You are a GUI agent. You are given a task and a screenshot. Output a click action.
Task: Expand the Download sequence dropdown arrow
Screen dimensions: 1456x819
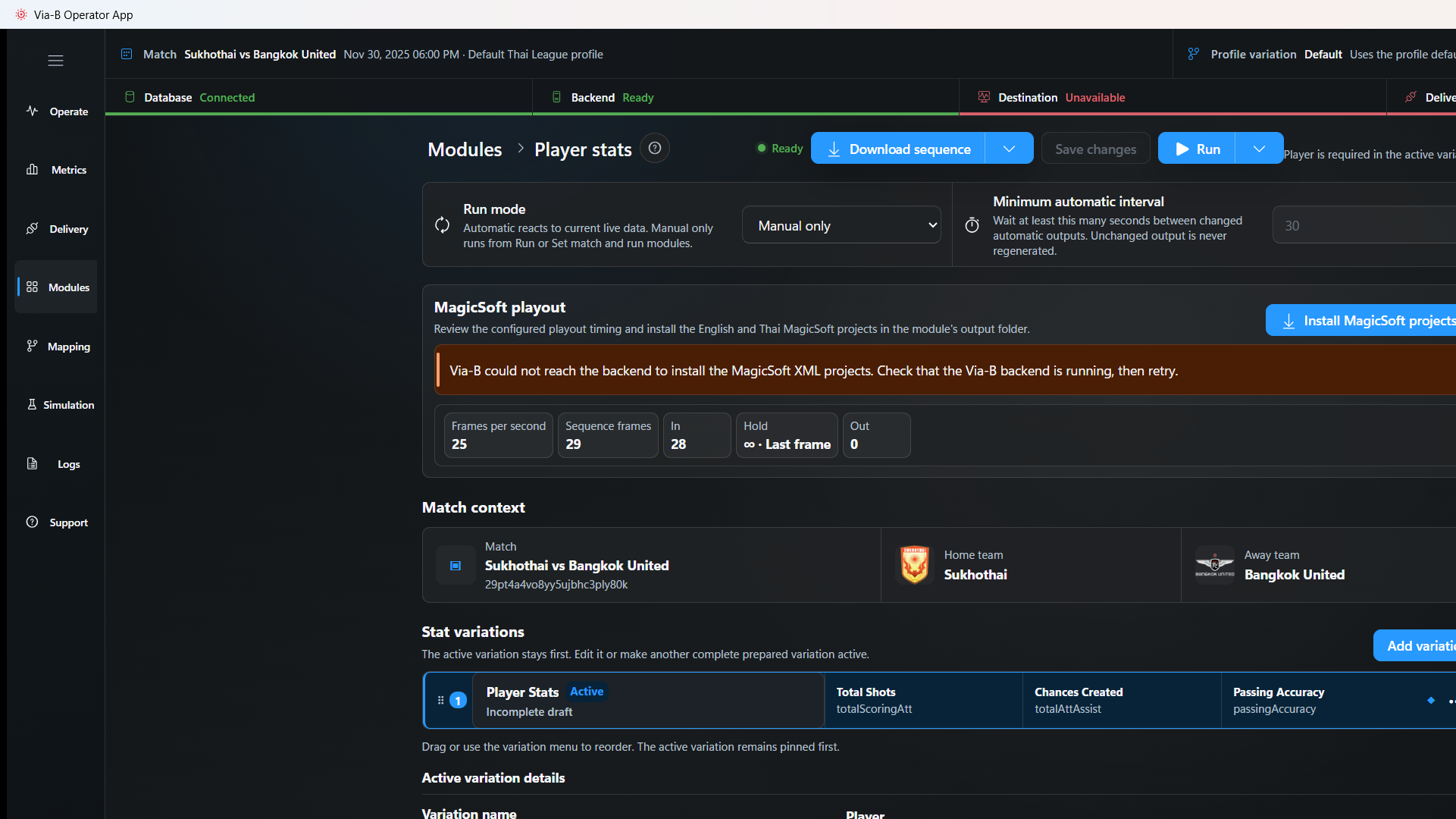1010,149
